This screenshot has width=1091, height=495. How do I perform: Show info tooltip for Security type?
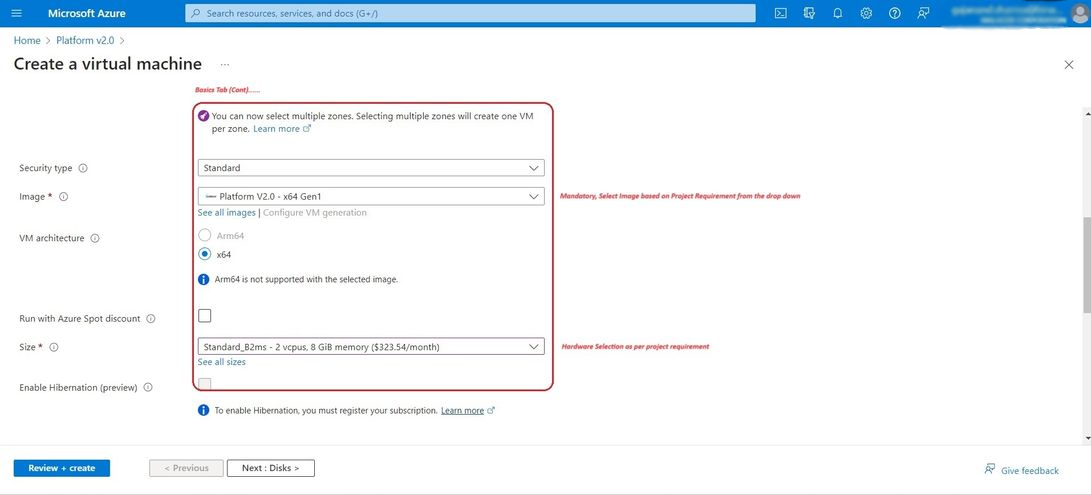83,168
